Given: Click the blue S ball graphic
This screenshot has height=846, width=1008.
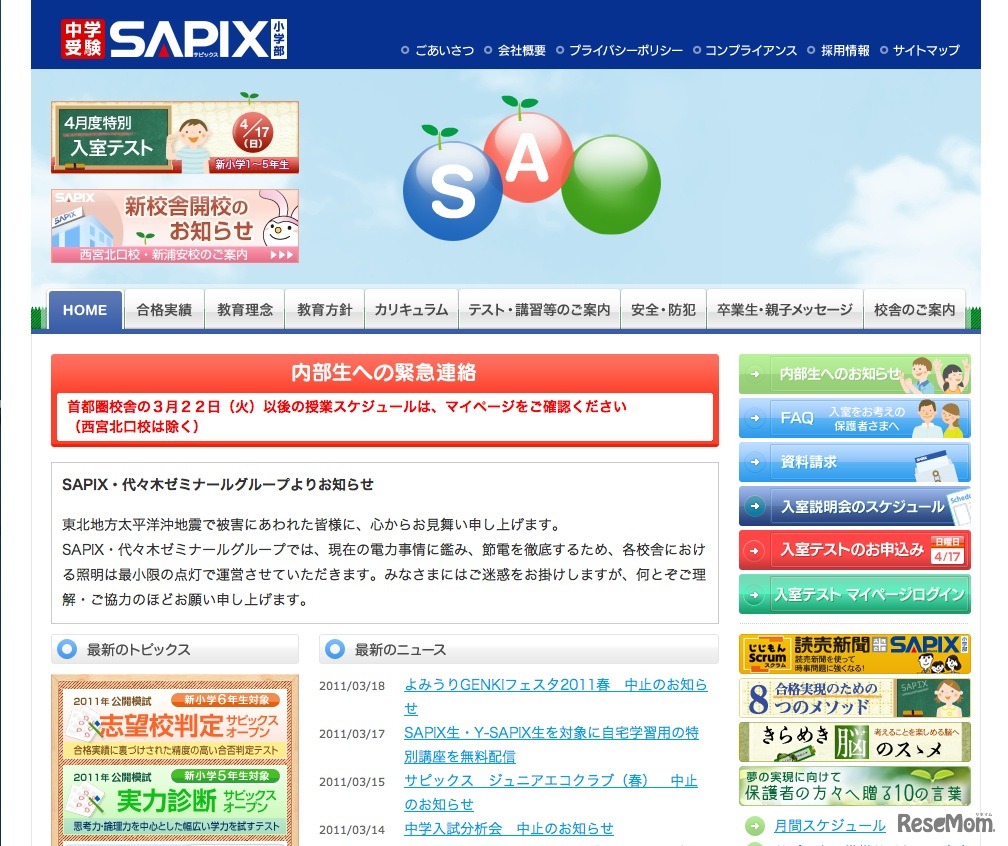Looking at the screenshot, I should (452, 191).
